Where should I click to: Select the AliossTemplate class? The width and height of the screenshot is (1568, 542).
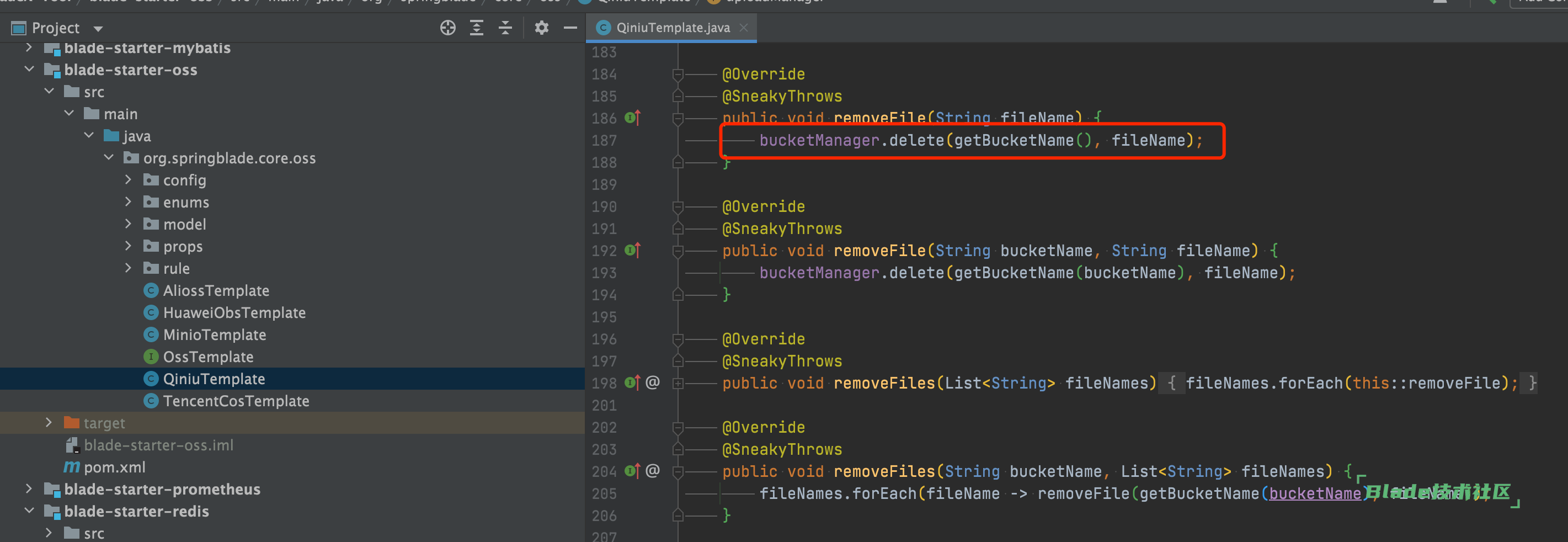[x=216, y=290]
